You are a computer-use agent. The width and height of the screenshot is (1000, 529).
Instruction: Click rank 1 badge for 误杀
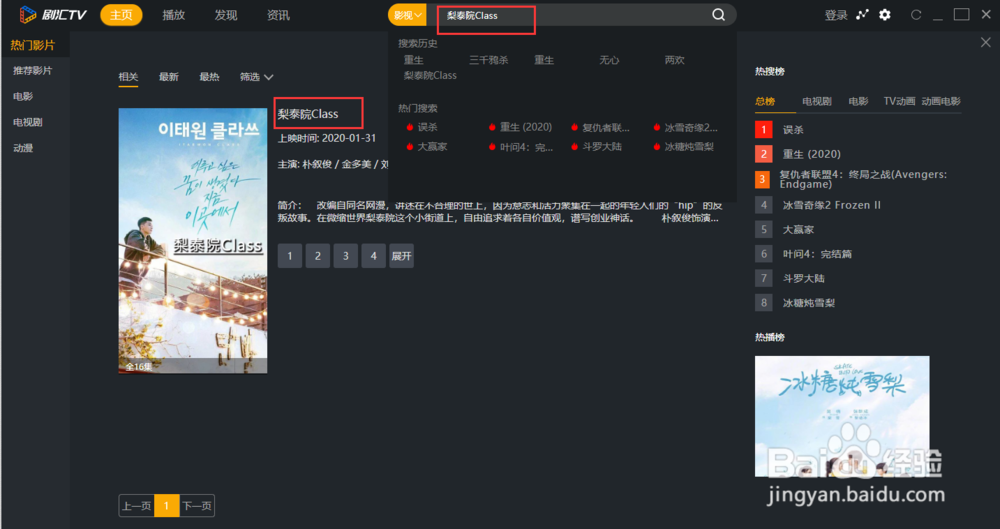[763, 130]
